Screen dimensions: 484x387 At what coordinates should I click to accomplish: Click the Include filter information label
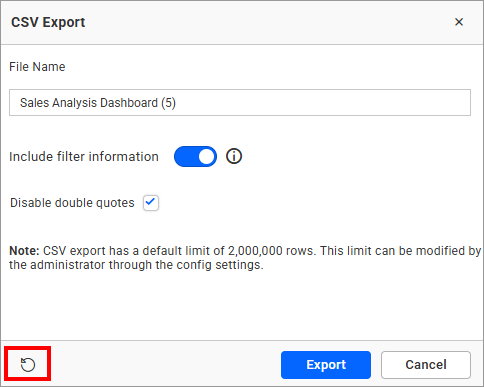[x=84, y=157]
